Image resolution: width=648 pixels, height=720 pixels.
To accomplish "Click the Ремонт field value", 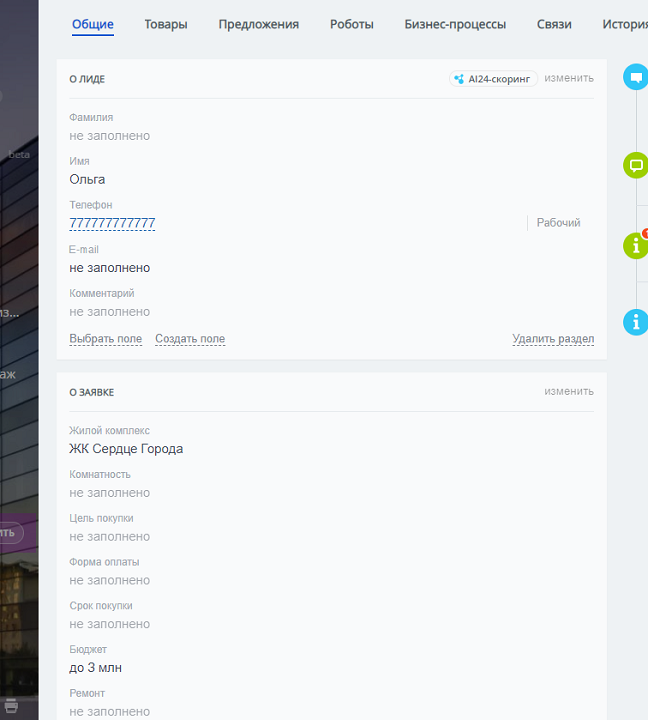I will click(x=110, y=712).
